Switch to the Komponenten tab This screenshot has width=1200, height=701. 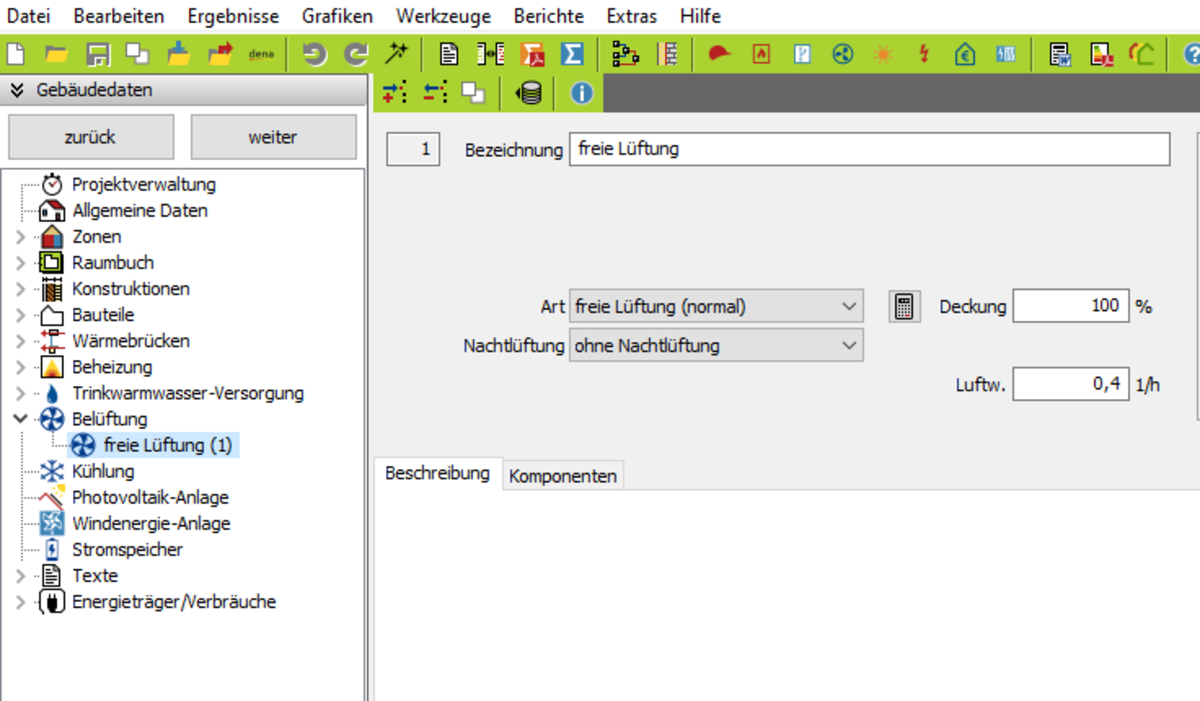click(563, 476)
